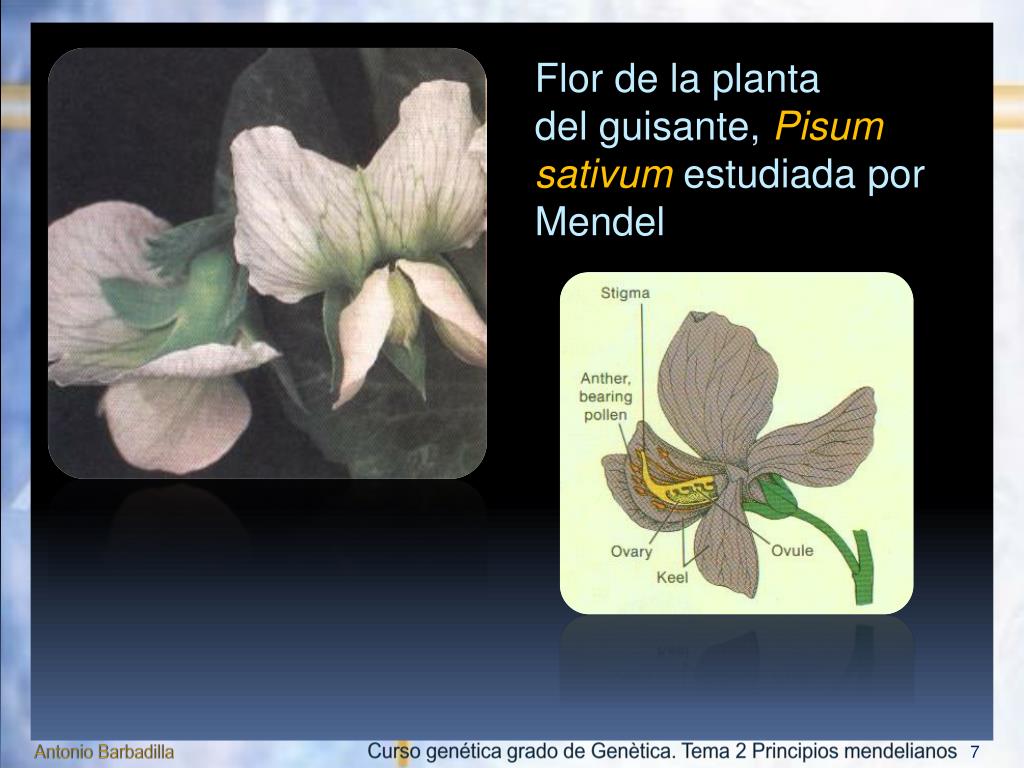Click the italic word sativum

604,174
